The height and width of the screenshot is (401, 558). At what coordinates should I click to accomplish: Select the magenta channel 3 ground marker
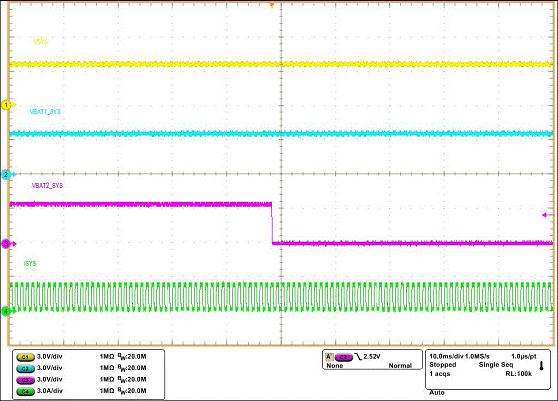[x=6, y=244]
